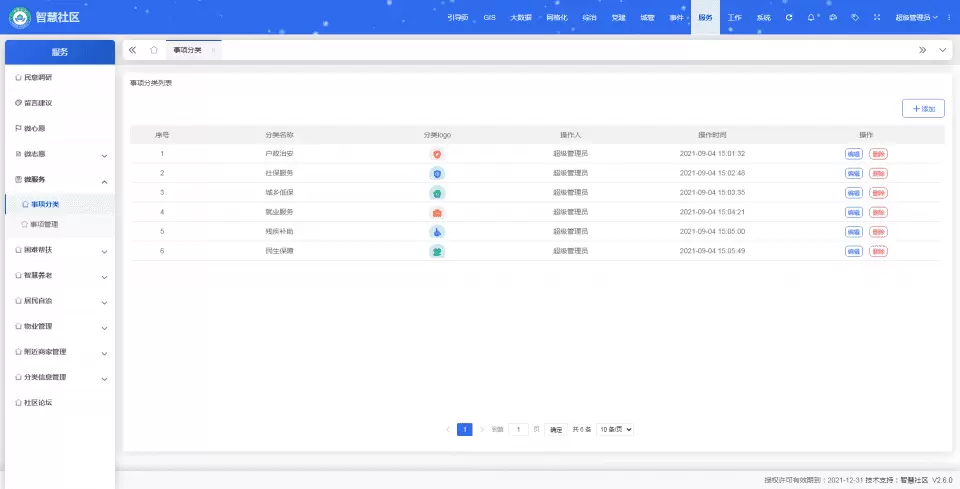Select 事项管理 submenu item
The height and width of the screenshot is (489, 960).
pyautogui.click(x=59, y=225)
